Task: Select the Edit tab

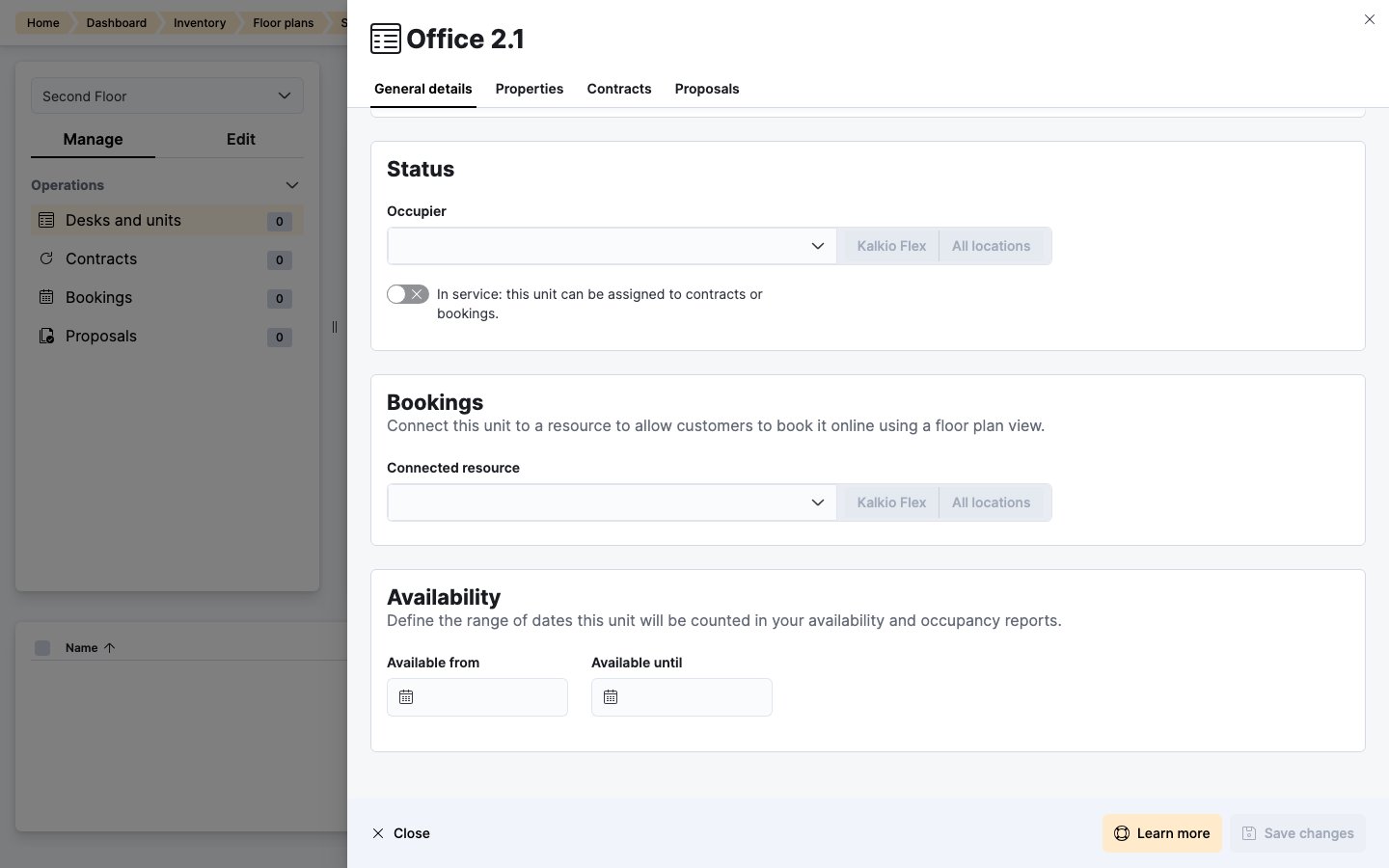Action: pyautogui.click(x=241, y=139)
